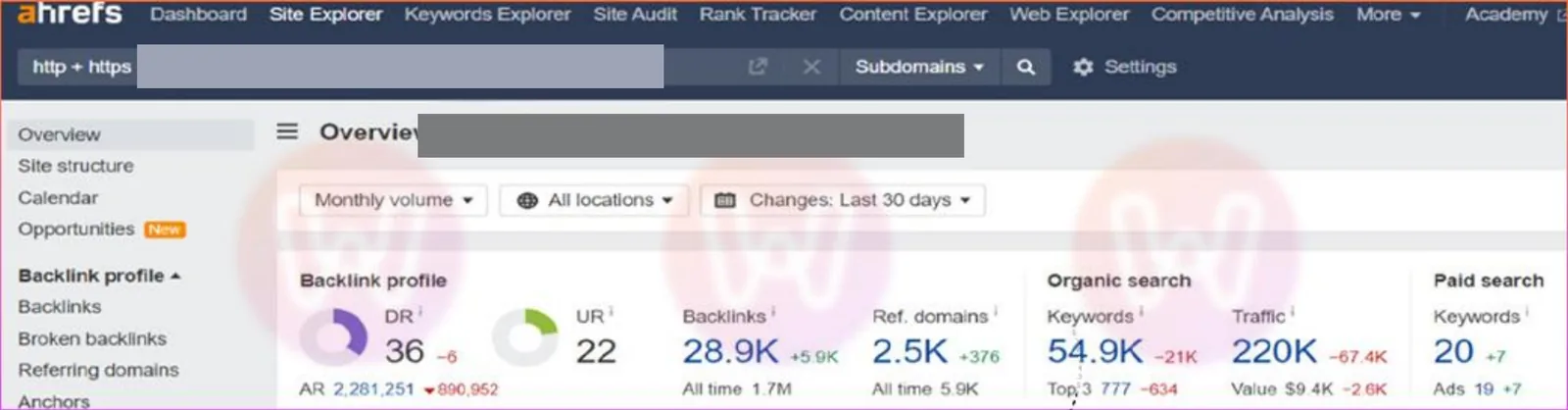
Task: Click the DR info icon
Action: click(420, 312)
